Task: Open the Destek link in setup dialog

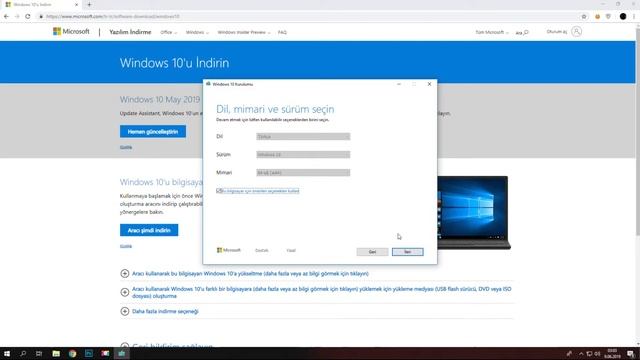Action: tap(262, 250)
